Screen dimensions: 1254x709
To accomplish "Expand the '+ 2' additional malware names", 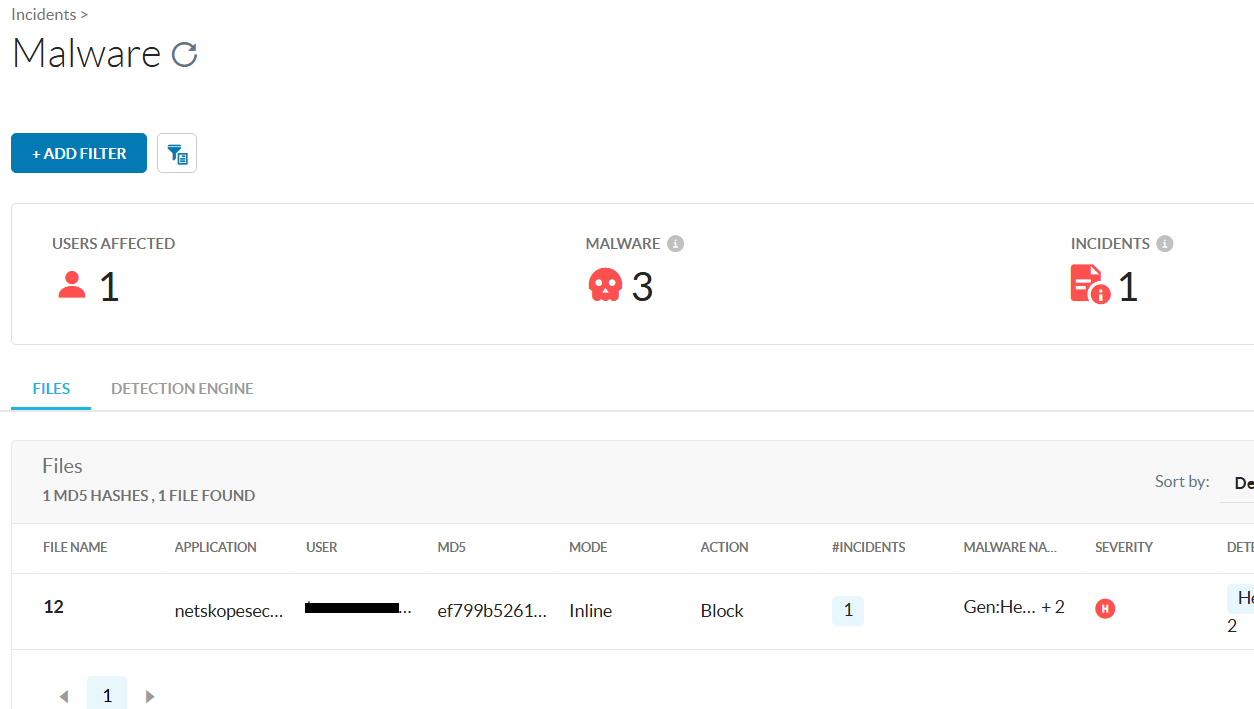I will (1053, 607).
